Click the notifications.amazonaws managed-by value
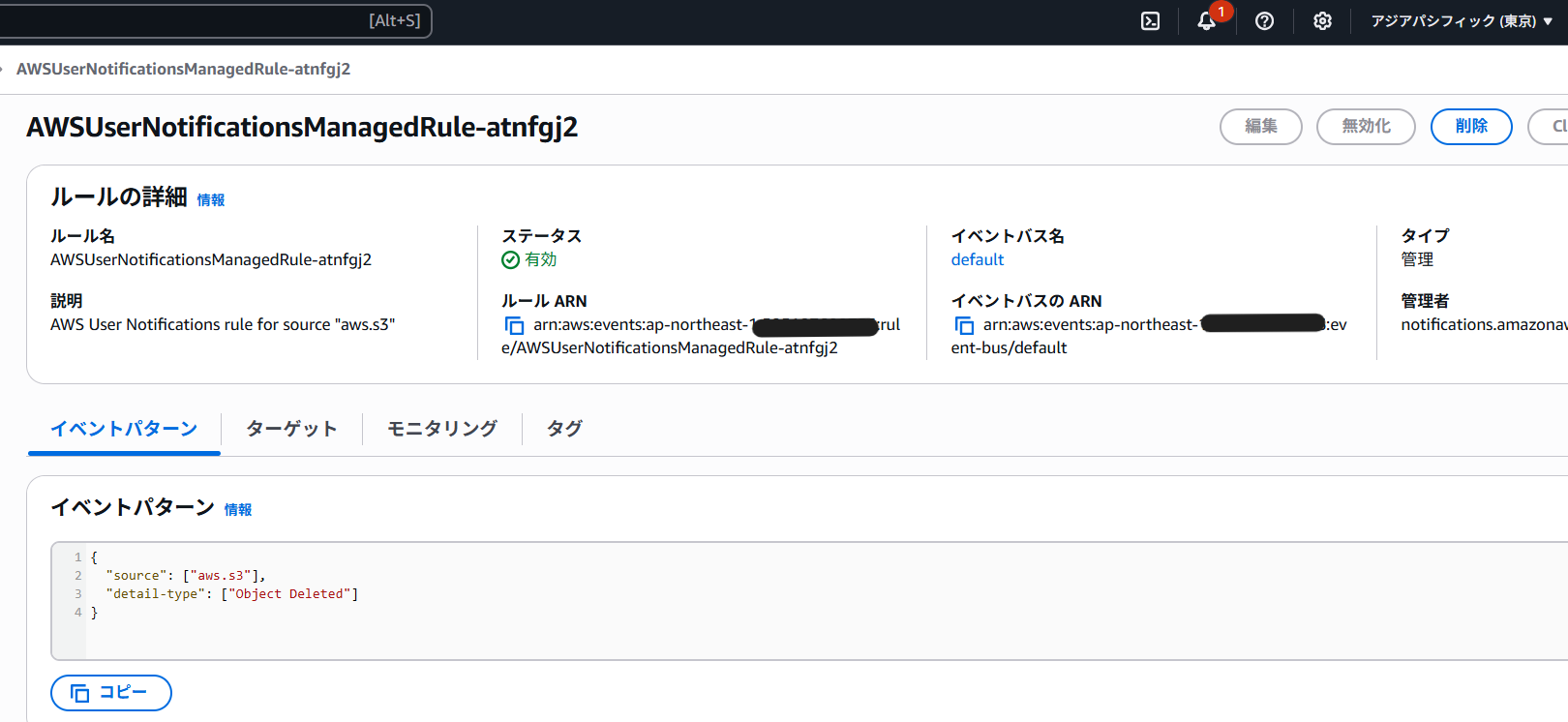This screenshot has height=722, width=1568. [1484, 324]
